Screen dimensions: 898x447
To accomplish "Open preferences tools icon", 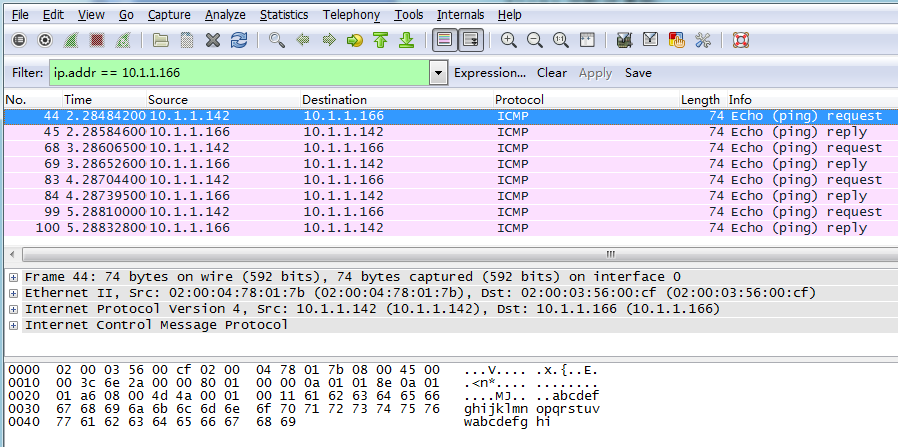I will tap(703, 40).
